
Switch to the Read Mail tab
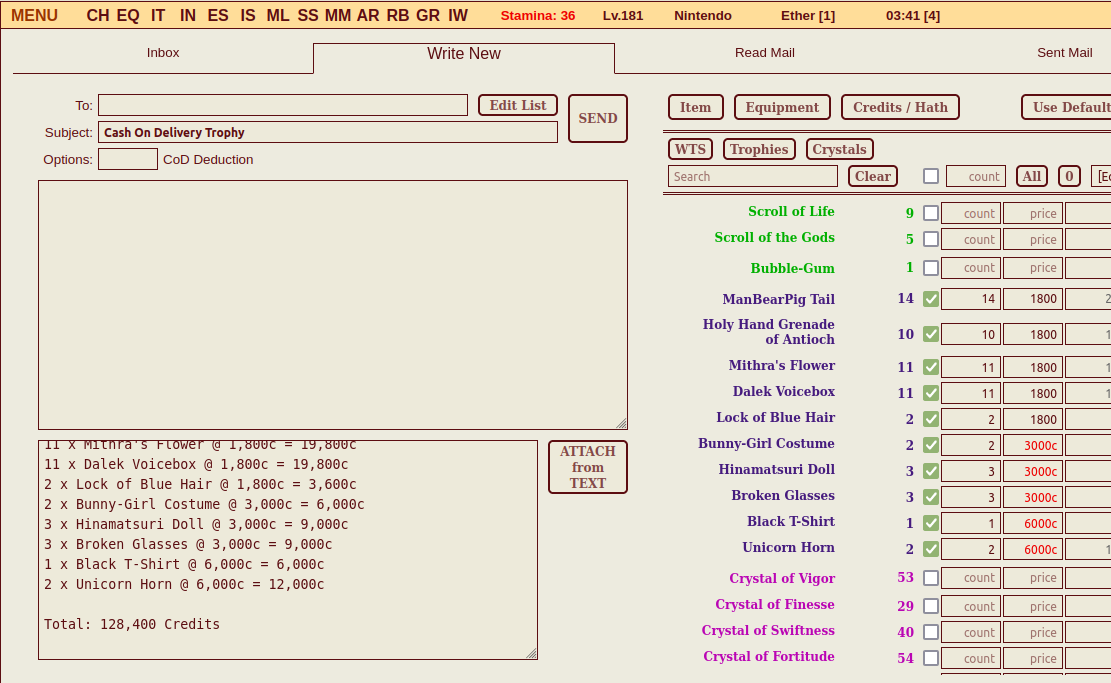[765, 53]
